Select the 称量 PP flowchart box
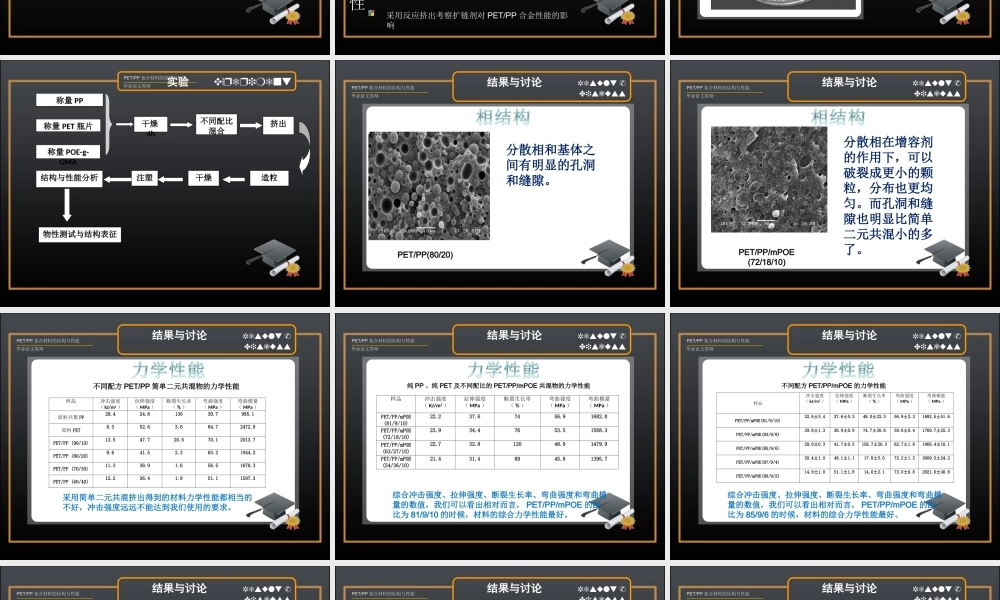 point(69,99)
